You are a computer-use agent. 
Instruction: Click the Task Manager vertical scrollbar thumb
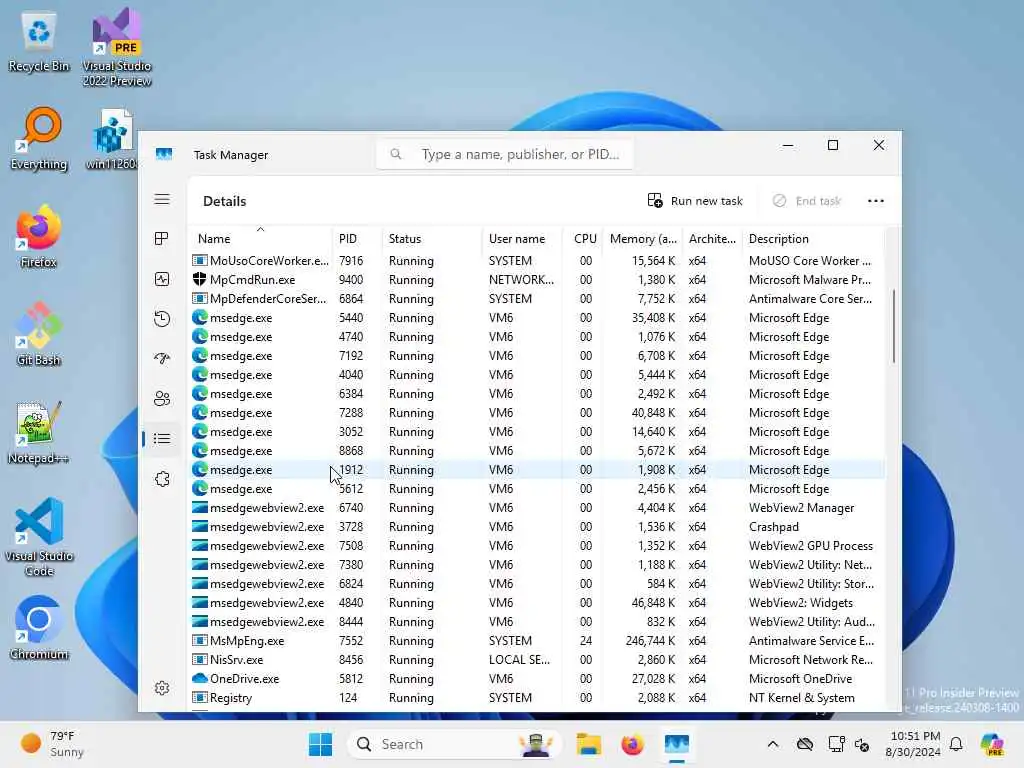893,327
